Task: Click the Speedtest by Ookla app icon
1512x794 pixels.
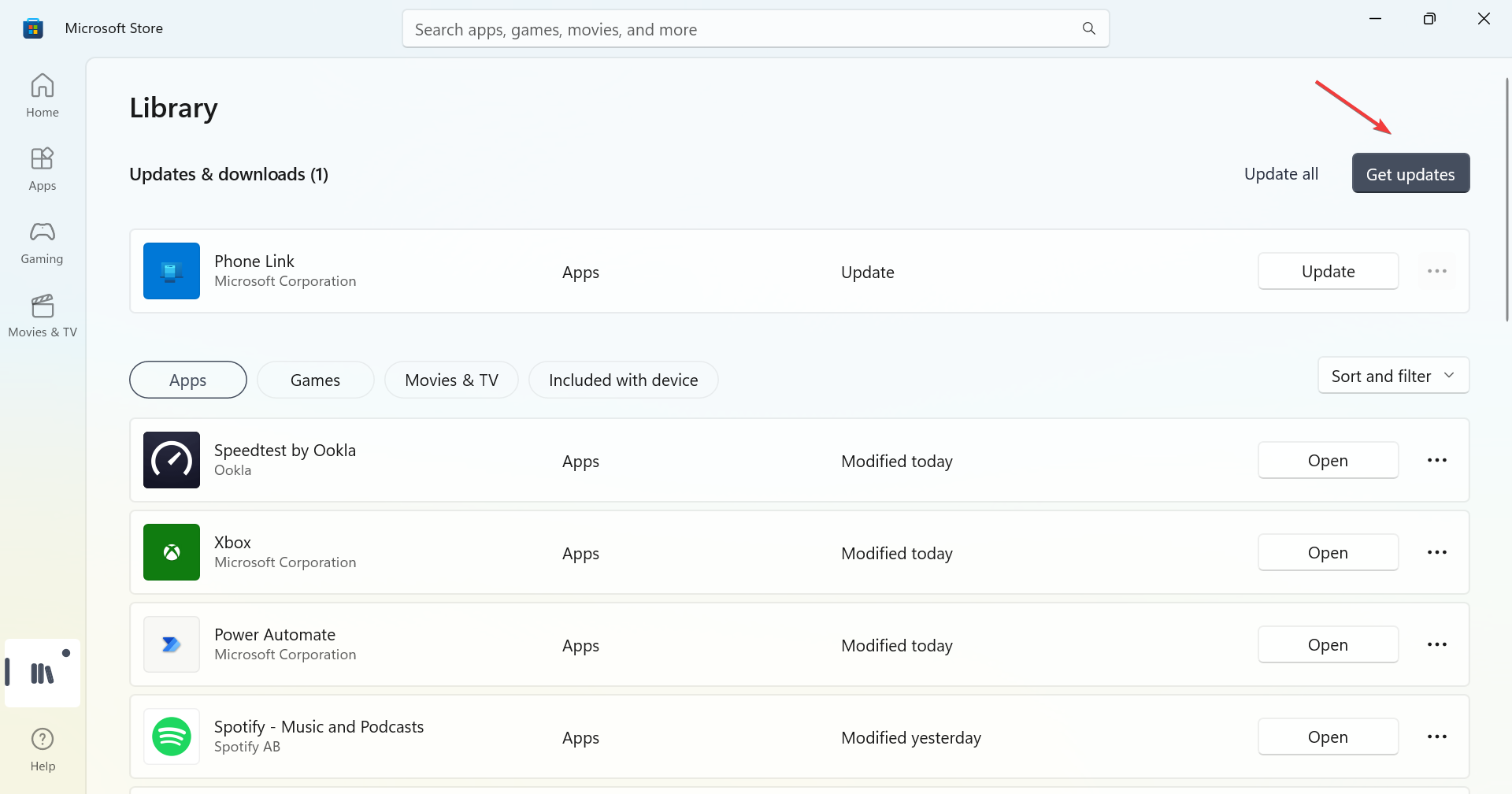Action: [172, 460]
